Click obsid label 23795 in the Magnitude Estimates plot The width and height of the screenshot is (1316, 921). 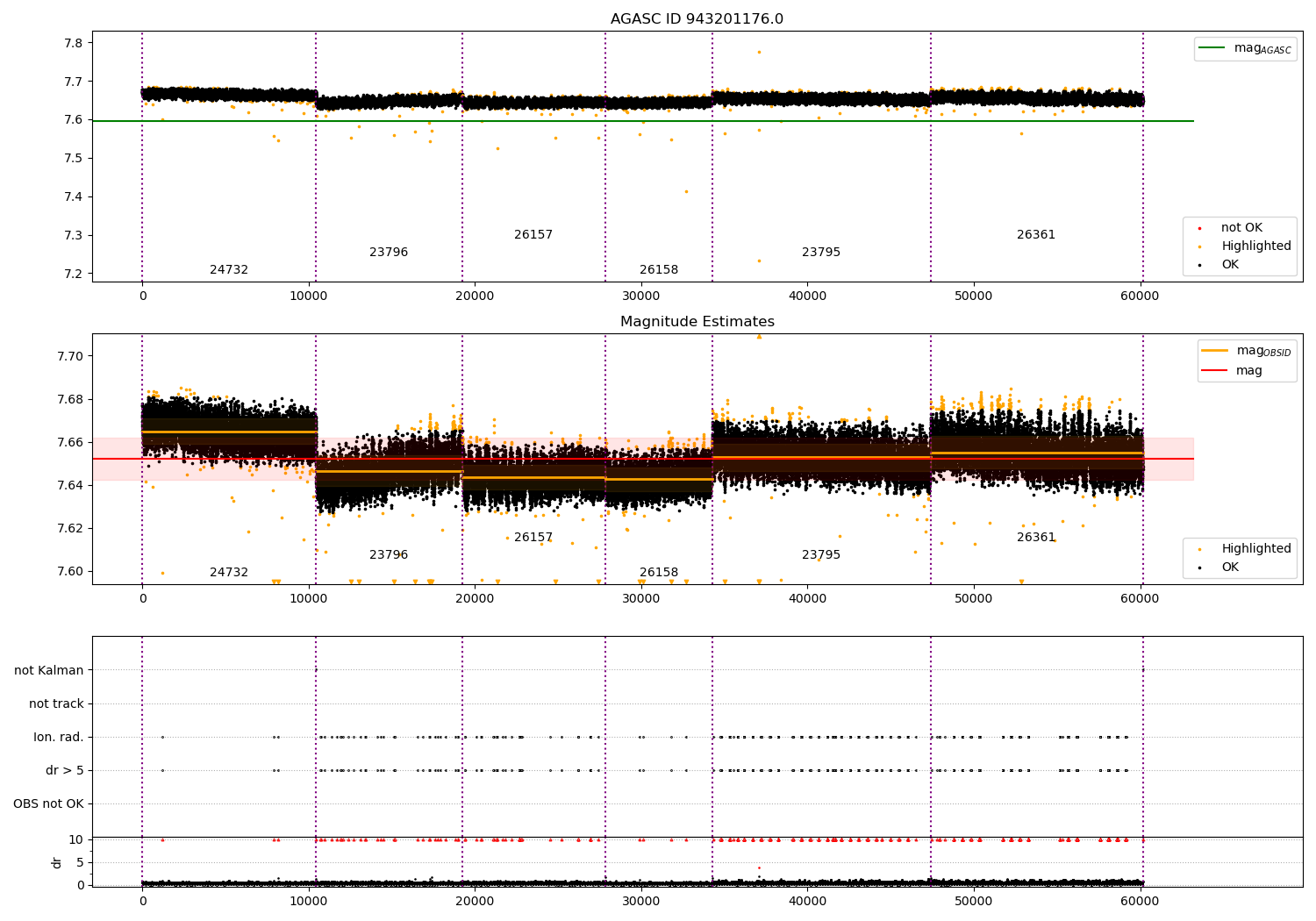coord(821,555)
